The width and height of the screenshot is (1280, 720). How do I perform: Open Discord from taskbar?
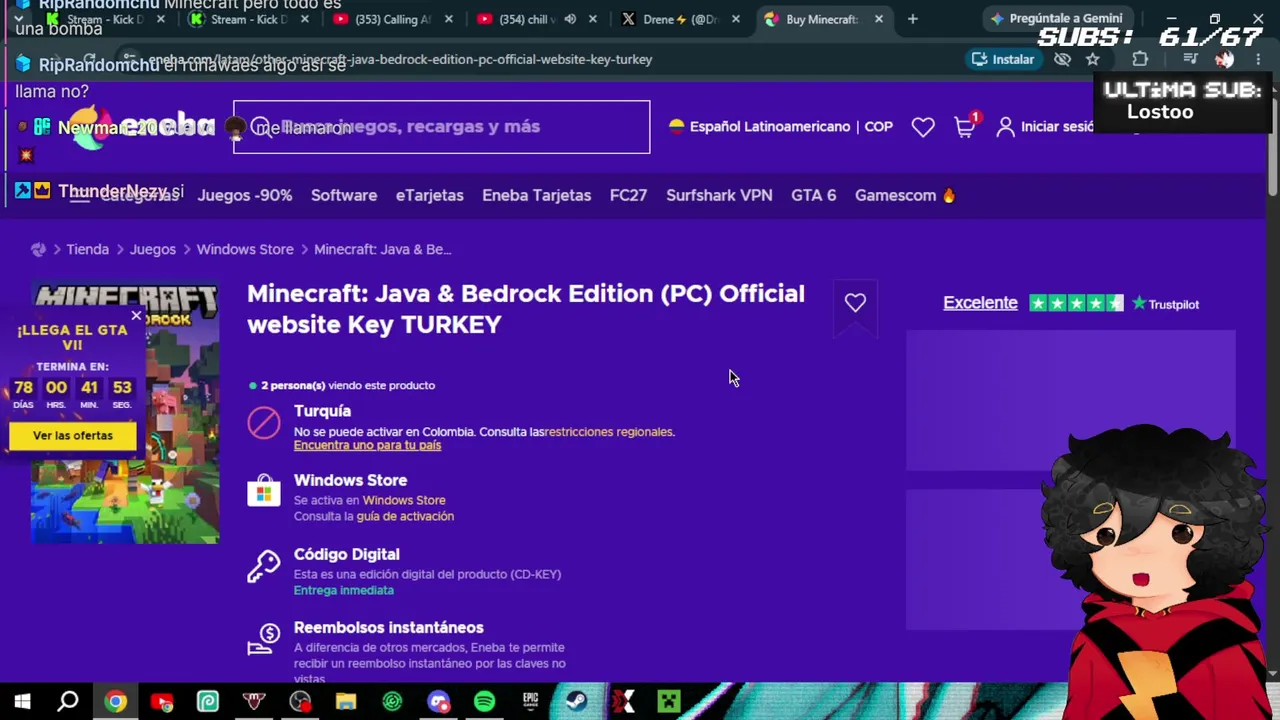pos(438,701)
